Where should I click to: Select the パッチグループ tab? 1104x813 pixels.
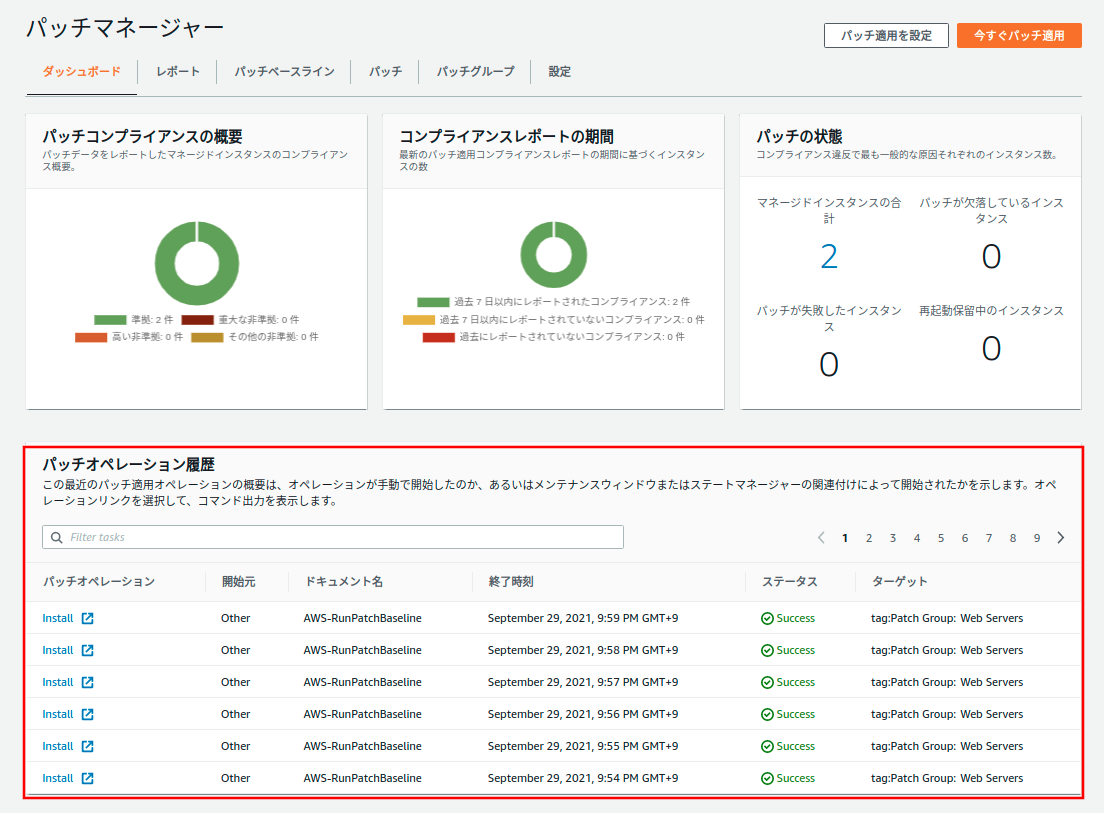coord(475,71)
